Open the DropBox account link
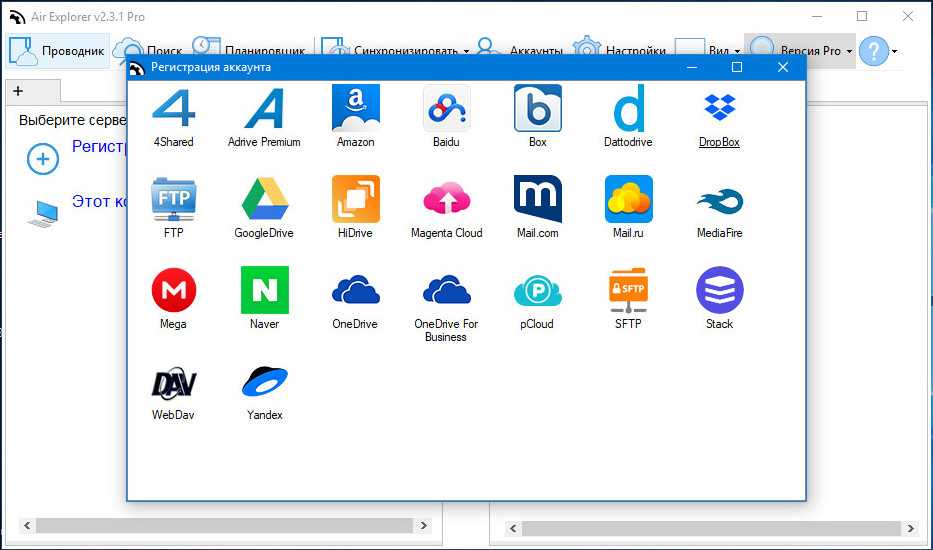The height and width of the screenshot is (550, 933). (719, 142)
